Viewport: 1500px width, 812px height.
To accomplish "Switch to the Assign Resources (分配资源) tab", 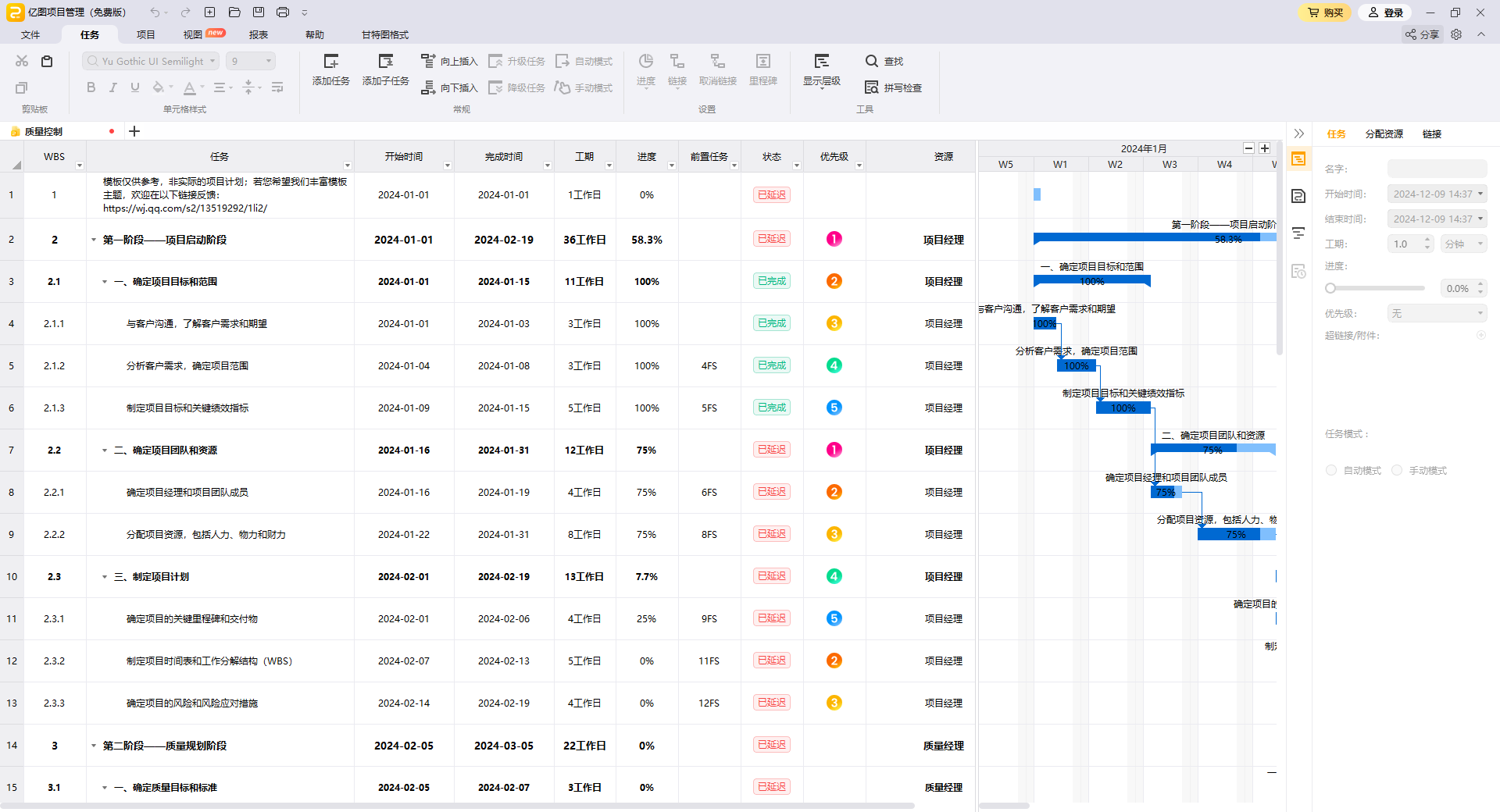I will 1384,134.
